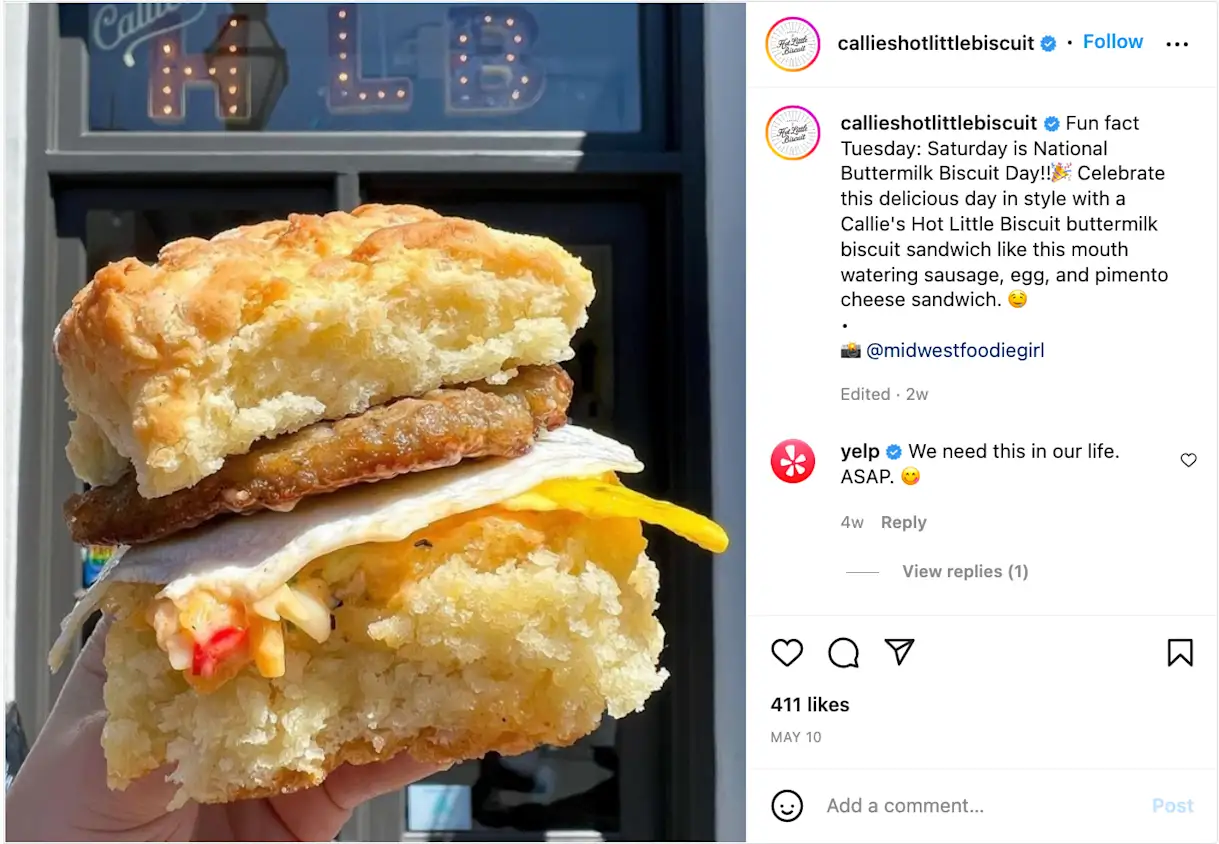Screen dimensions: 1219x844
Task: Open the three-dot more options menu
Action: coord(1178,44)
